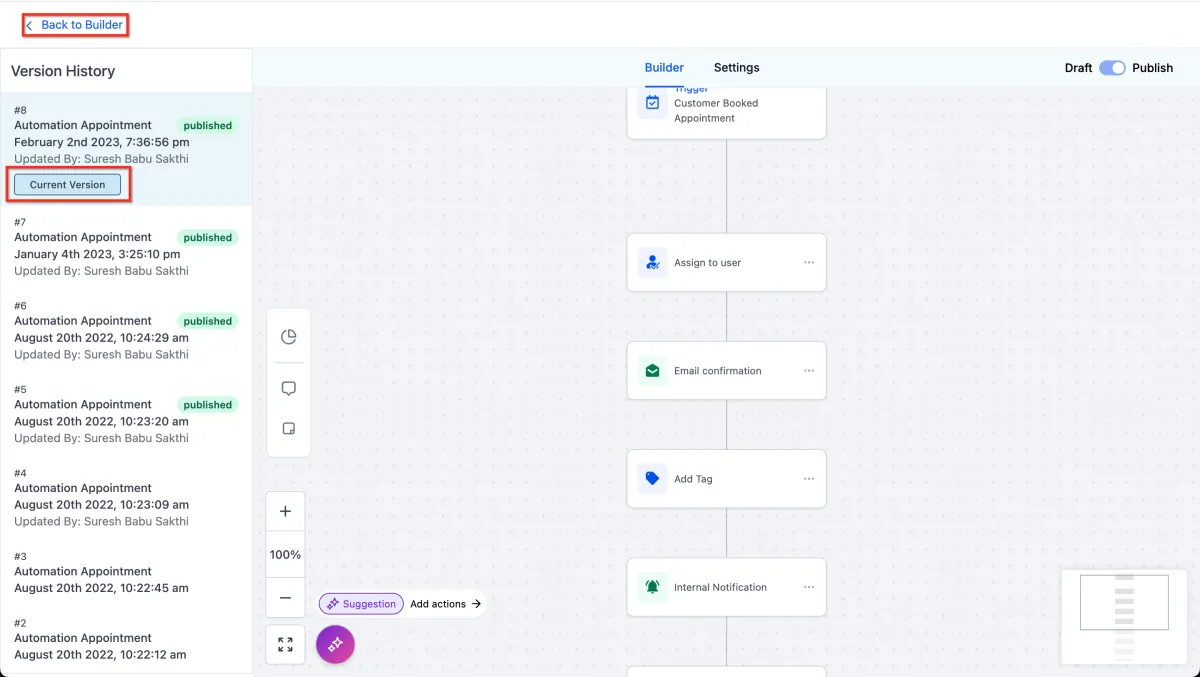Go Back to Builder

(75, 25)
